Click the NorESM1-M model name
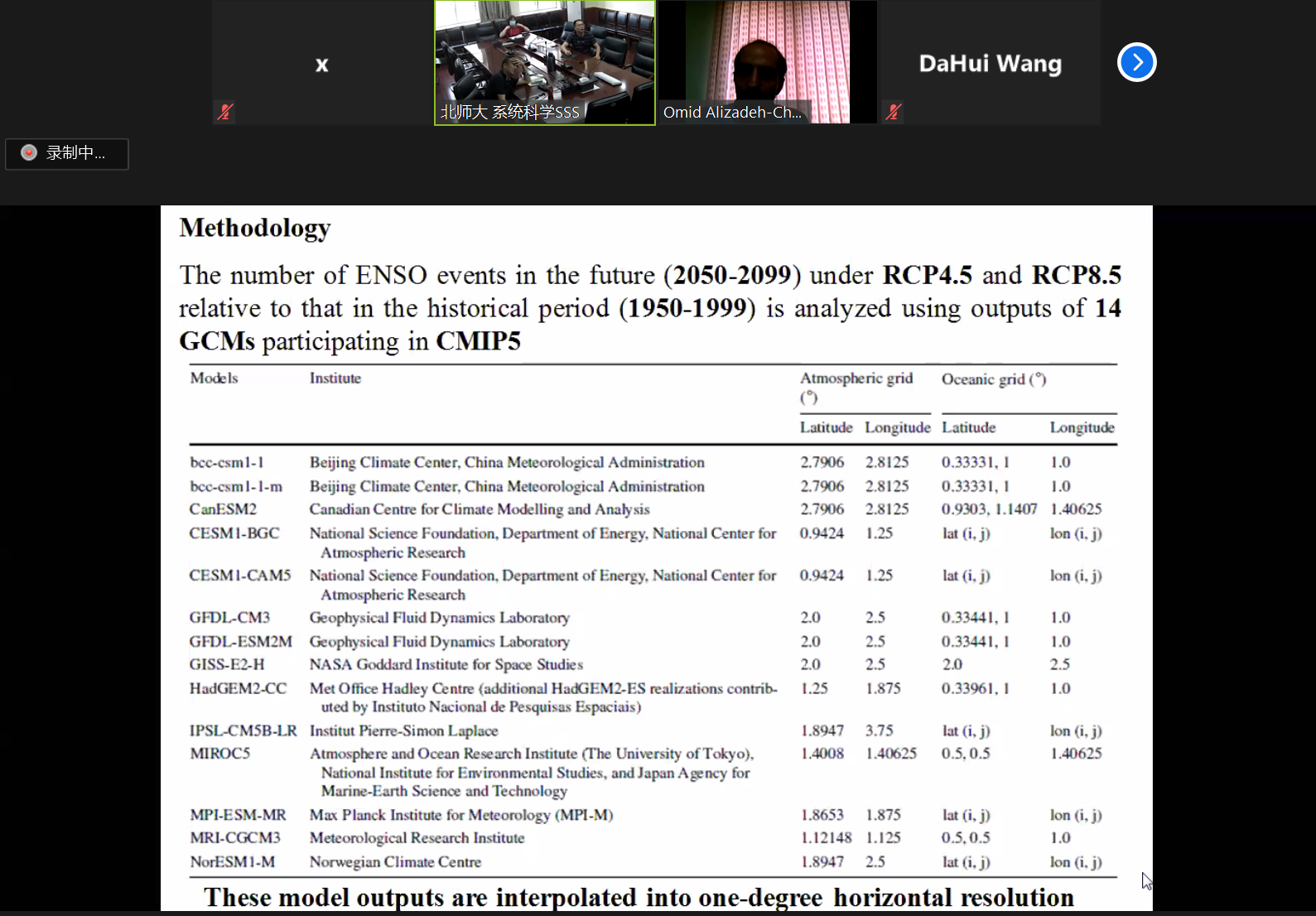1316x916 pixels. 232,862
